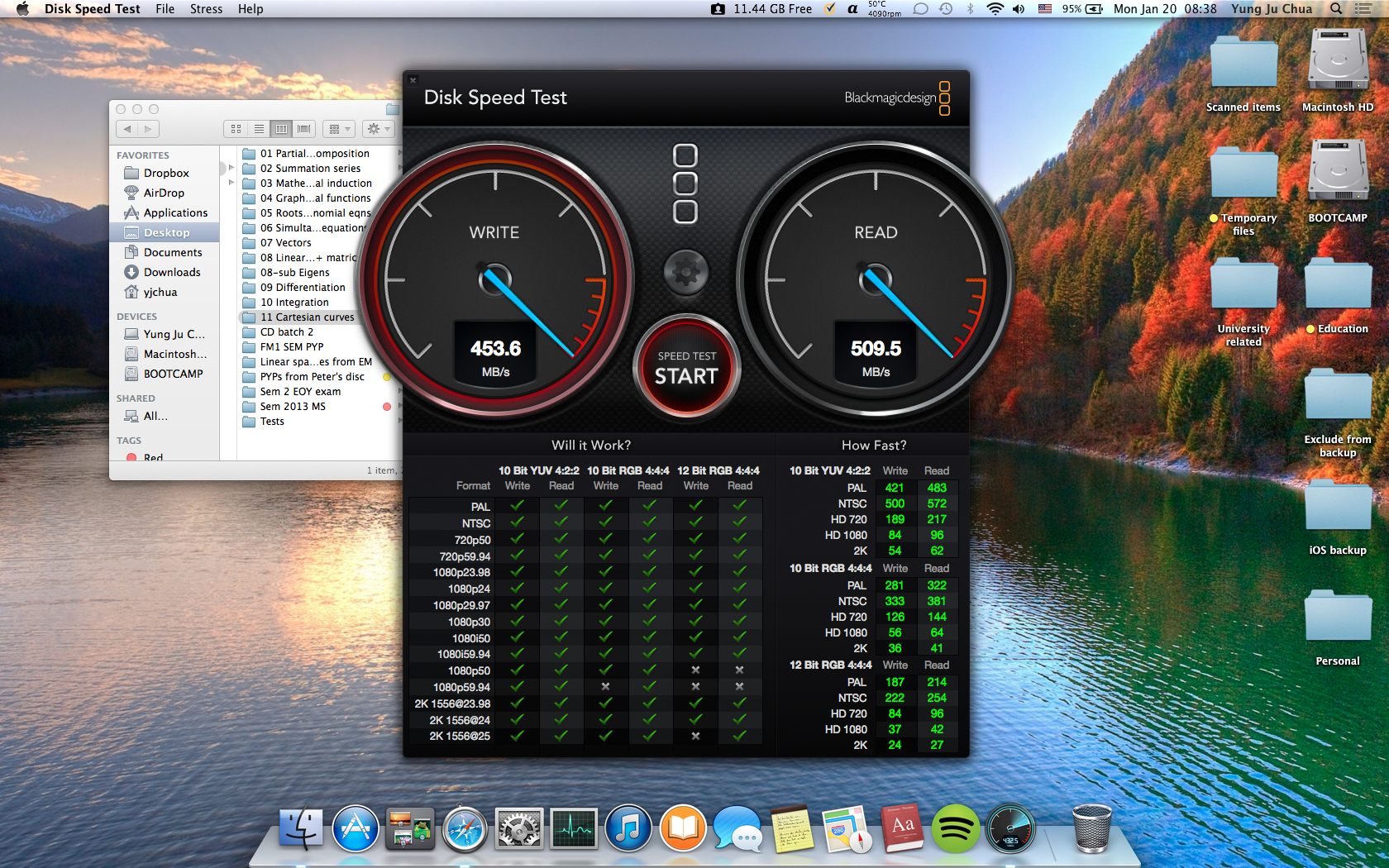Screen dimensions: 1389x868
Task: Select BOOTCAMP drive on desktop
Action: (1338, 181)
